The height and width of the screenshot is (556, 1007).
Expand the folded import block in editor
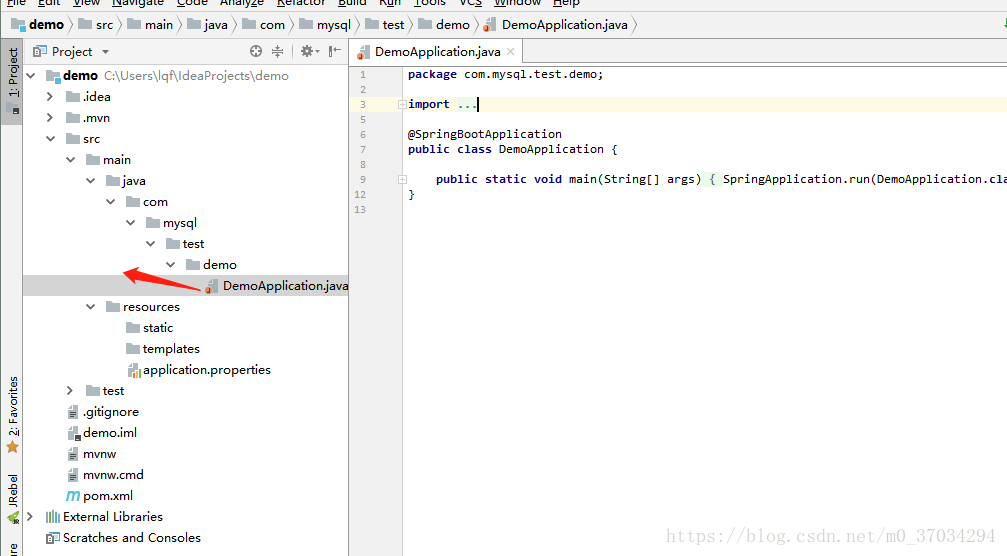click(x=401, y=104)
